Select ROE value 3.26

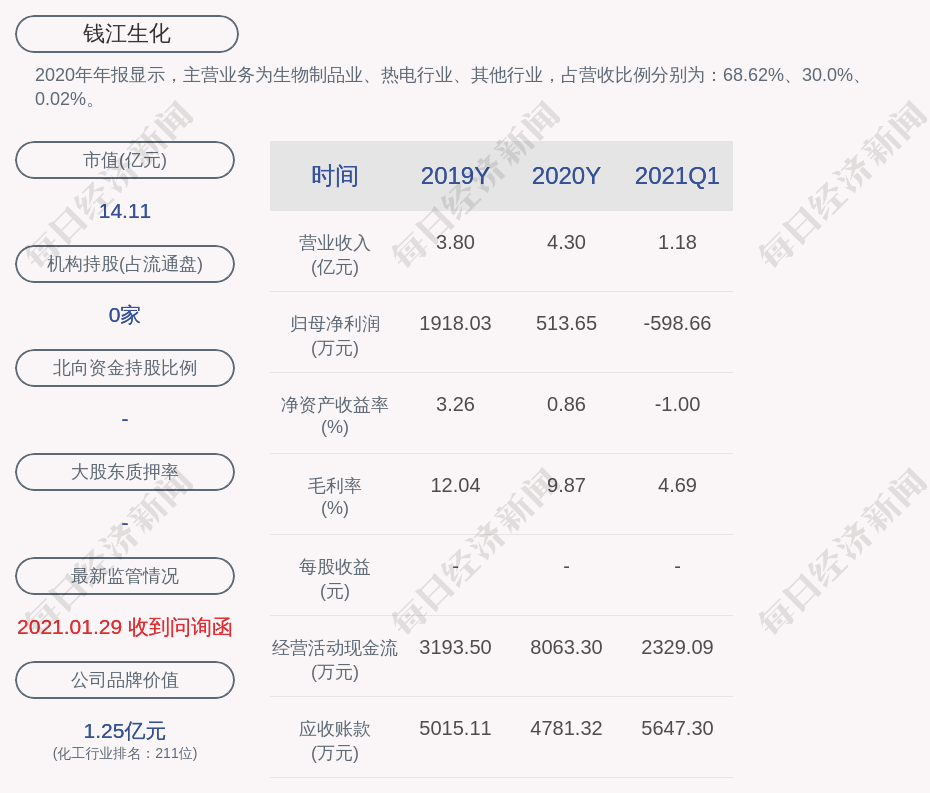click(456, 404)
